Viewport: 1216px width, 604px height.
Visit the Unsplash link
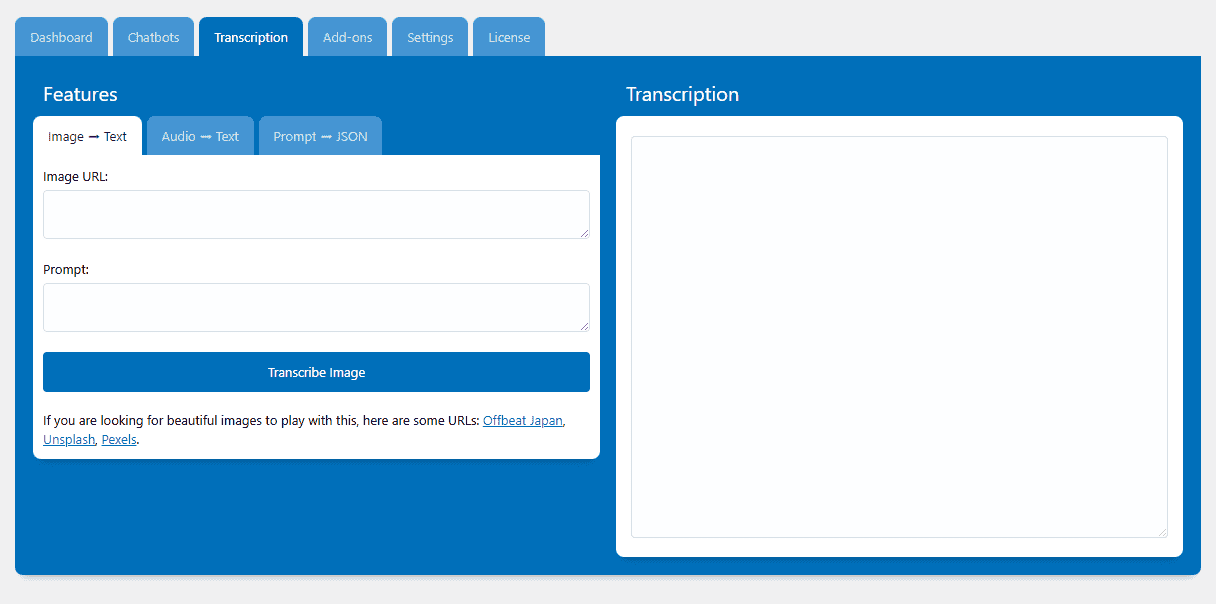[x=68, y=439]
